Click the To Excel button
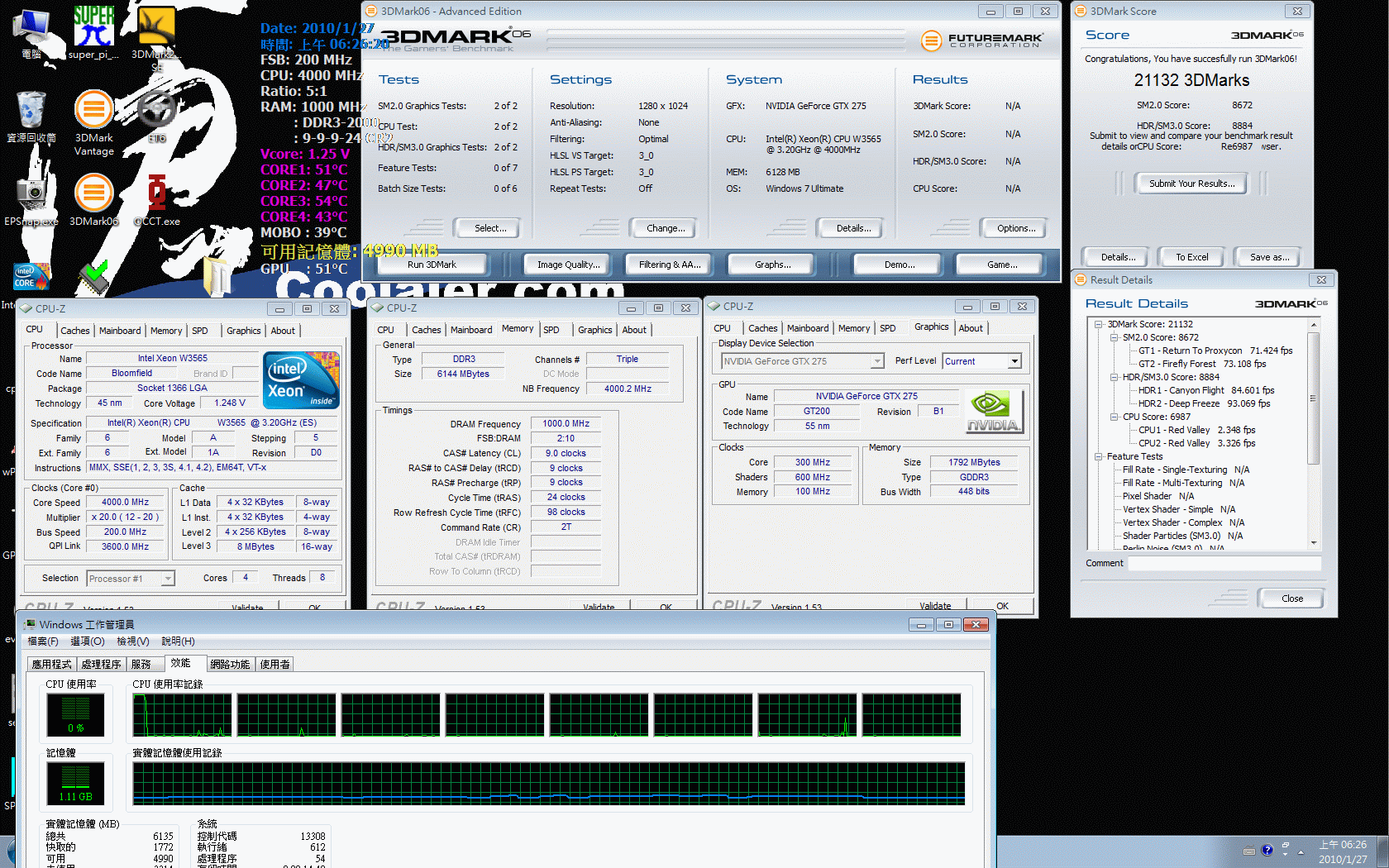This screenshot has height=868, width=1389. pos(1192,257)
